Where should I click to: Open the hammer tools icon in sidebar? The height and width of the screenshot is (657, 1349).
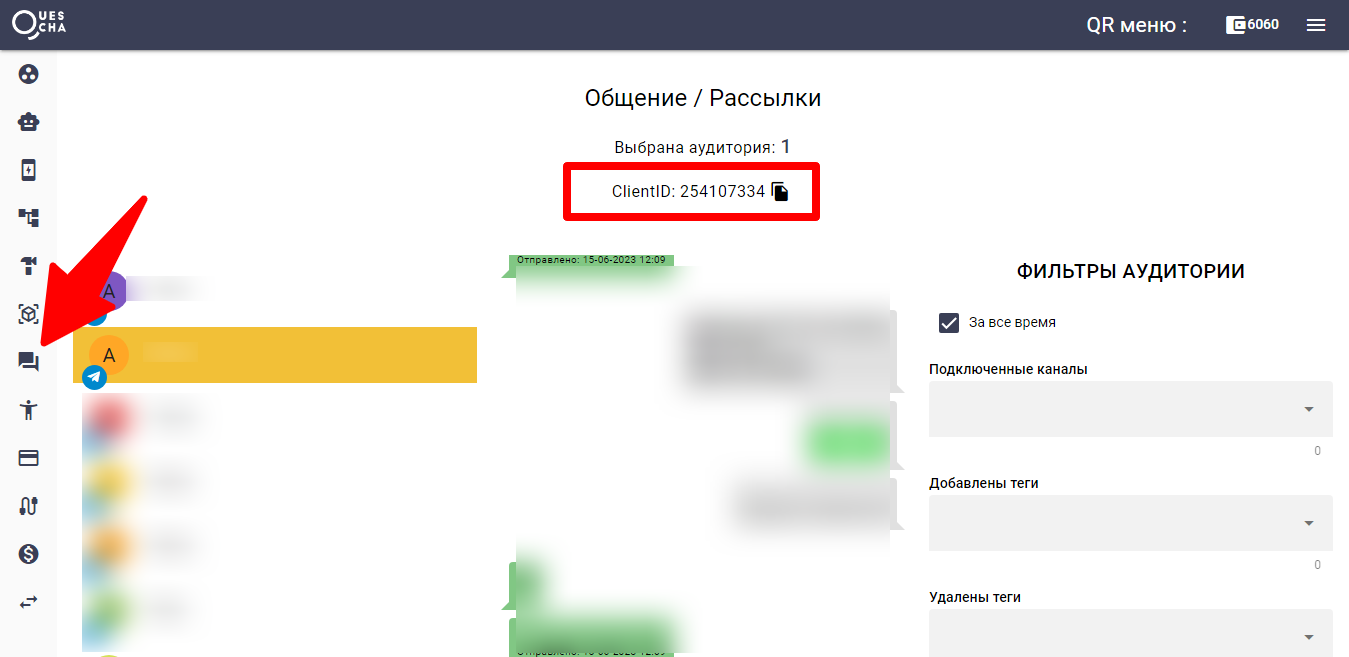(x=28, y=266)
